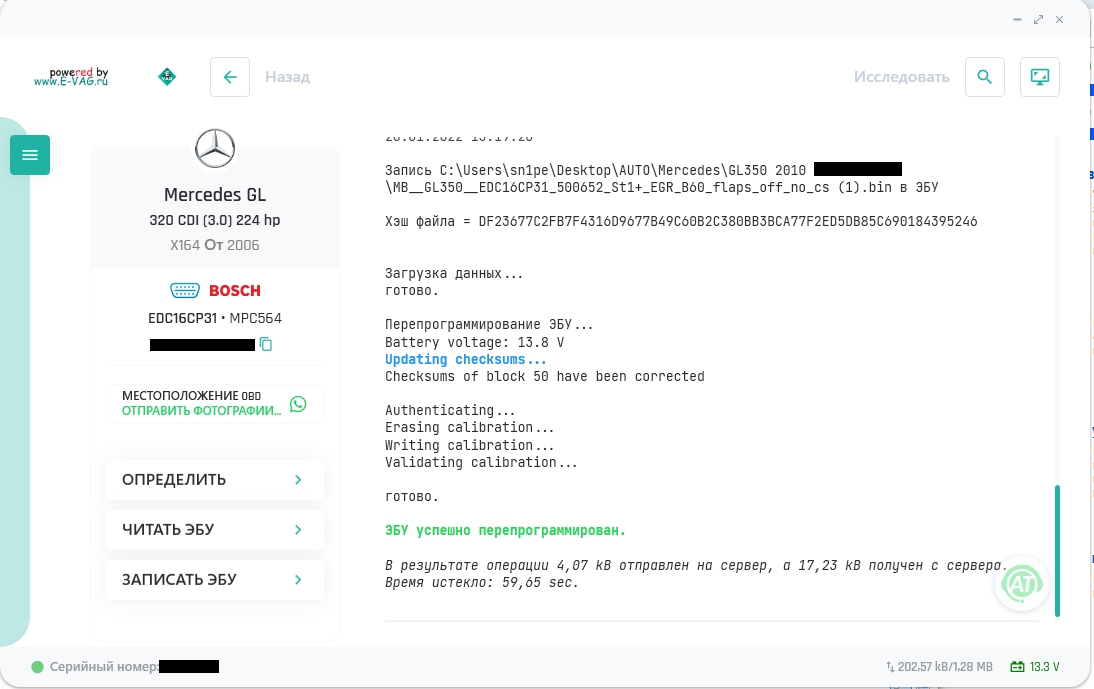This screenshot has width=1094, height=689.
Task: Go back with the arrow button
Action: [230, 77]
